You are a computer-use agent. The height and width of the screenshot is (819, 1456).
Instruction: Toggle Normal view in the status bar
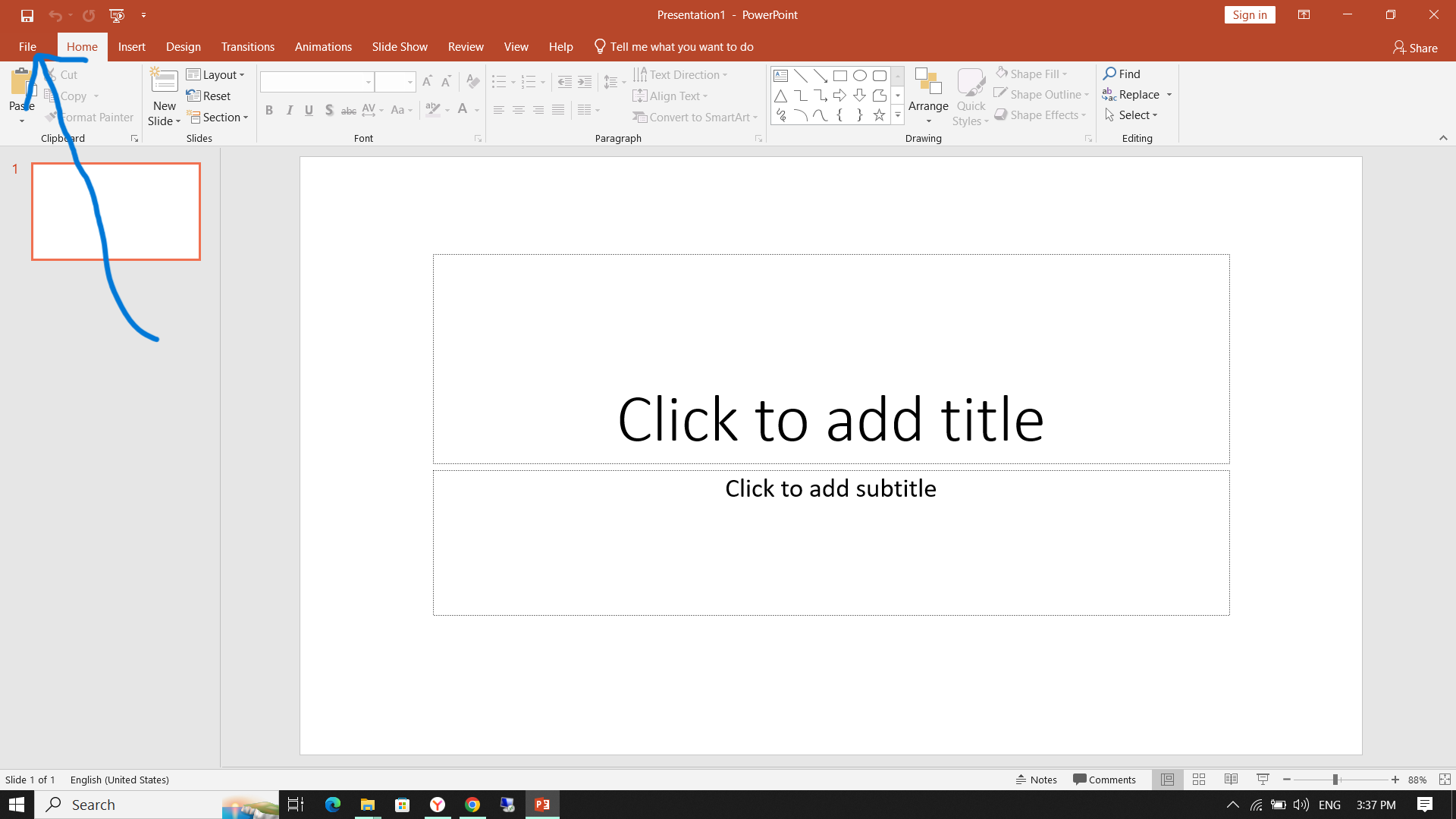[x=1167, y=780]
